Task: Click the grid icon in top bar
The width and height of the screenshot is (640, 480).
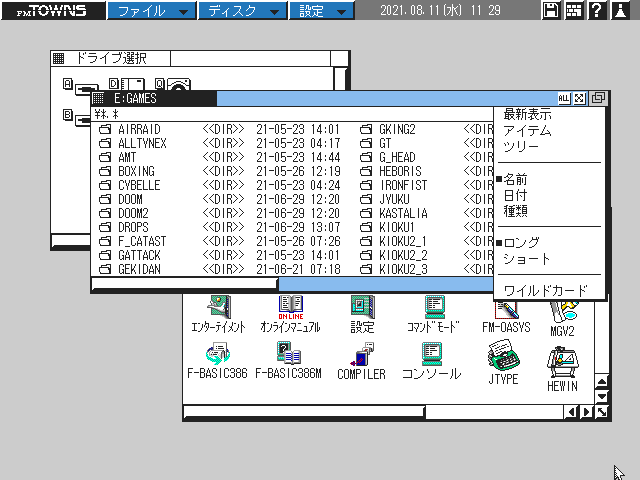Action: (x=573, y=10)
